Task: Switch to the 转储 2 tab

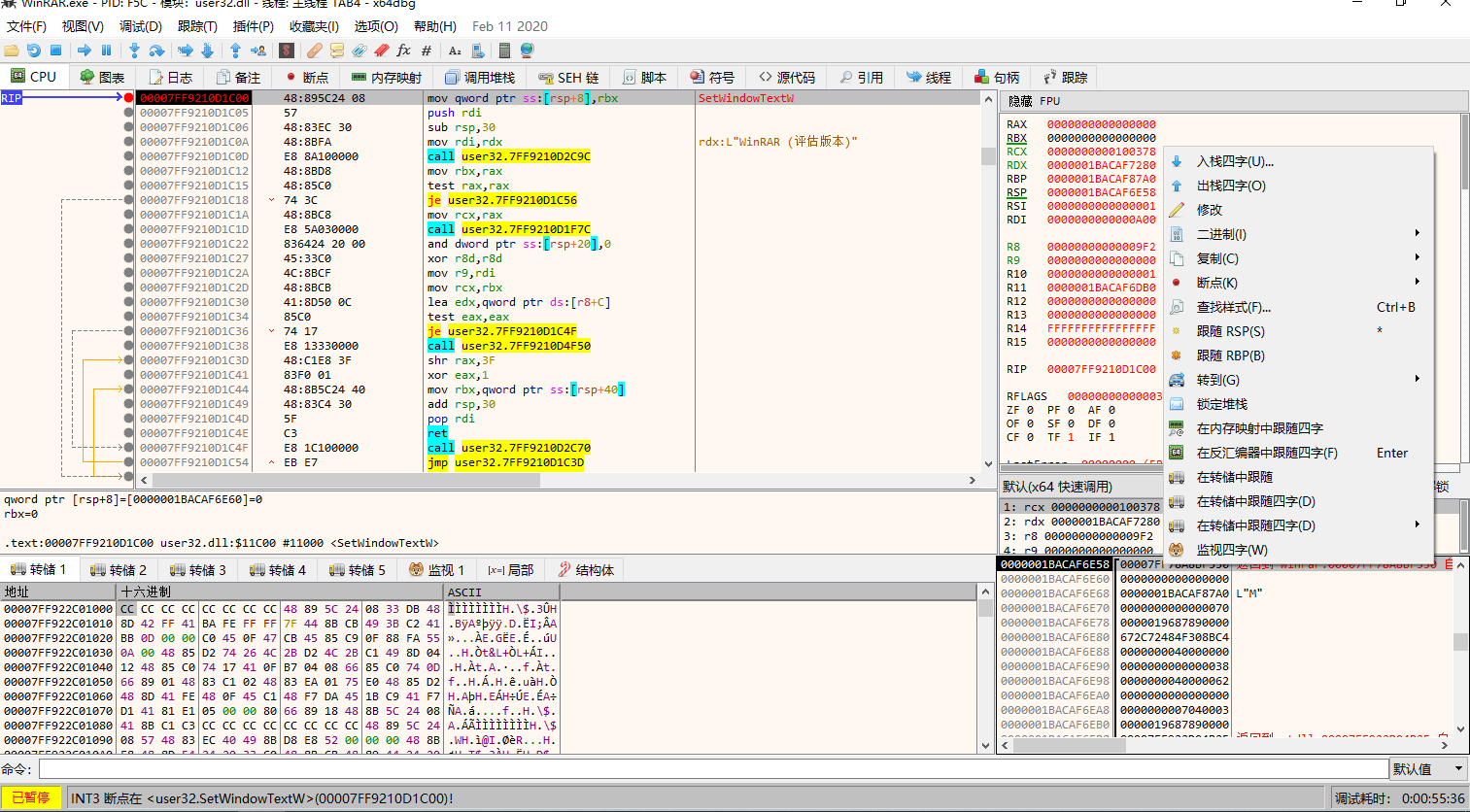Action: (119, 570)
